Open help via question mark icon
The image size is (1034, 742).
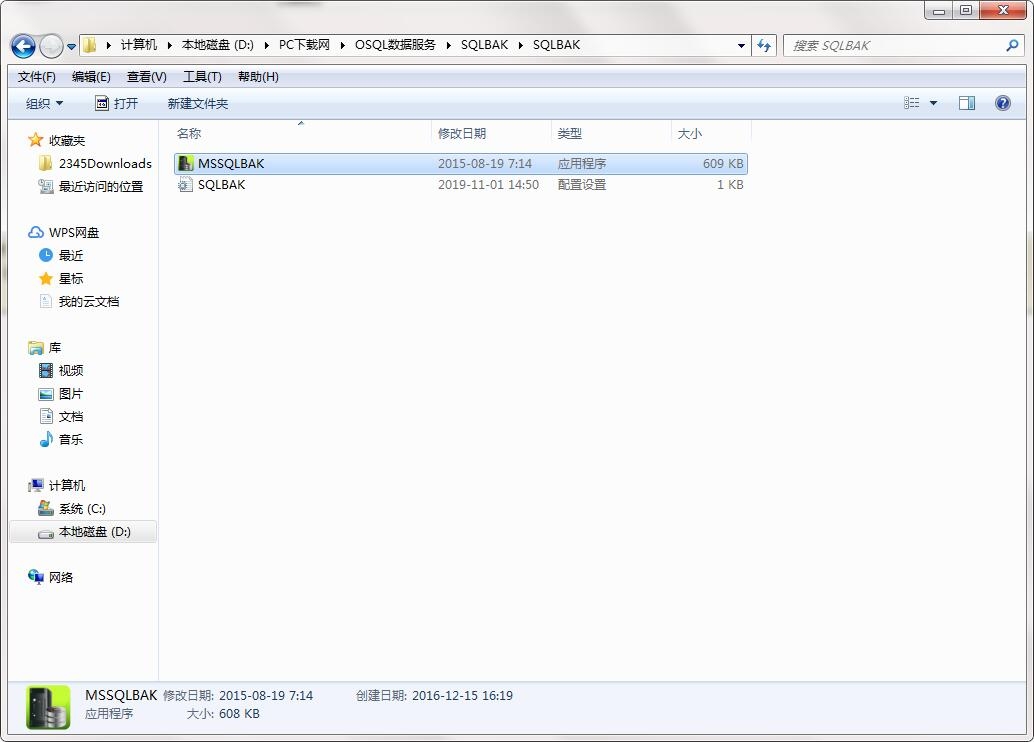[x=1002, y=103]
